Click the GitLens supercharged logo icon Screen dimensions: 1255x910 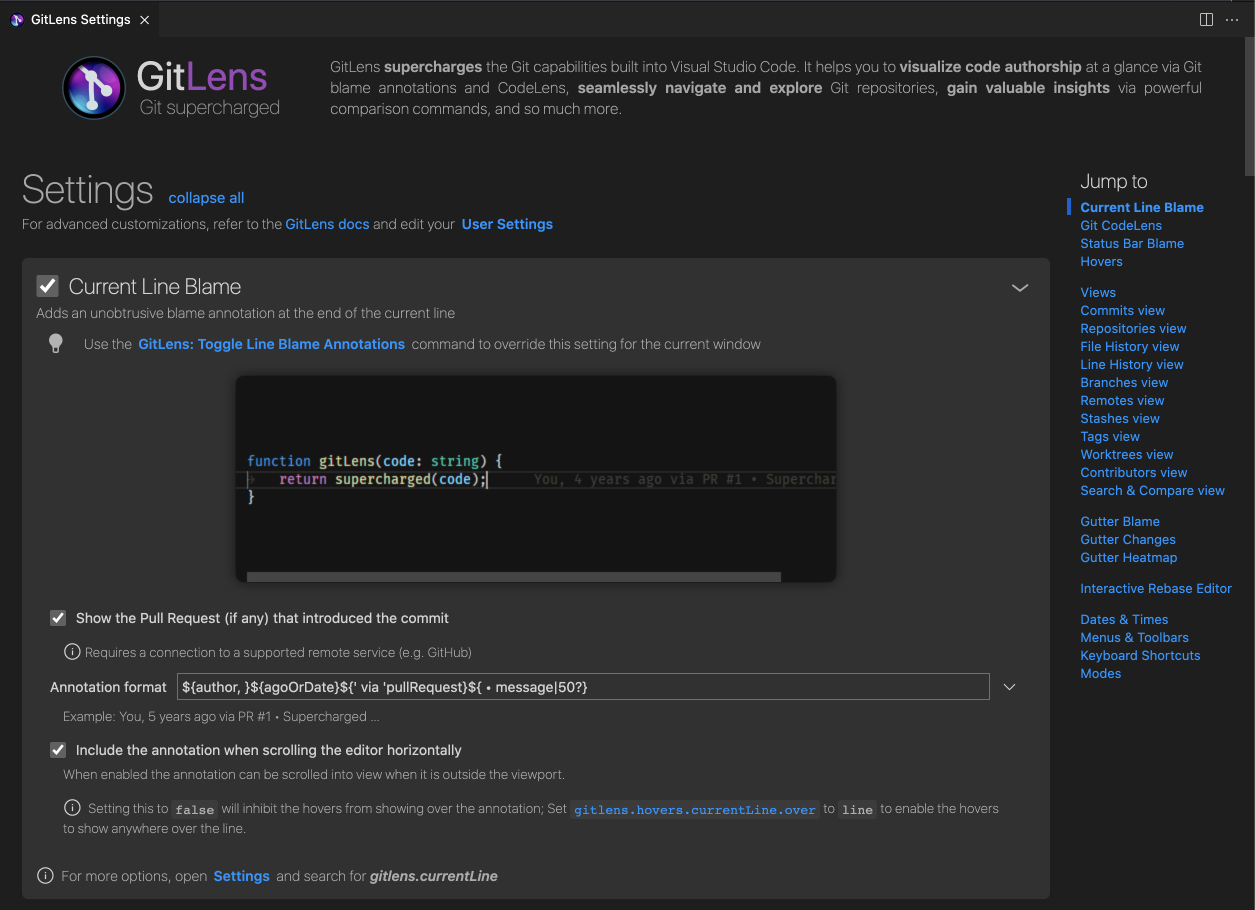coord(93,88)
